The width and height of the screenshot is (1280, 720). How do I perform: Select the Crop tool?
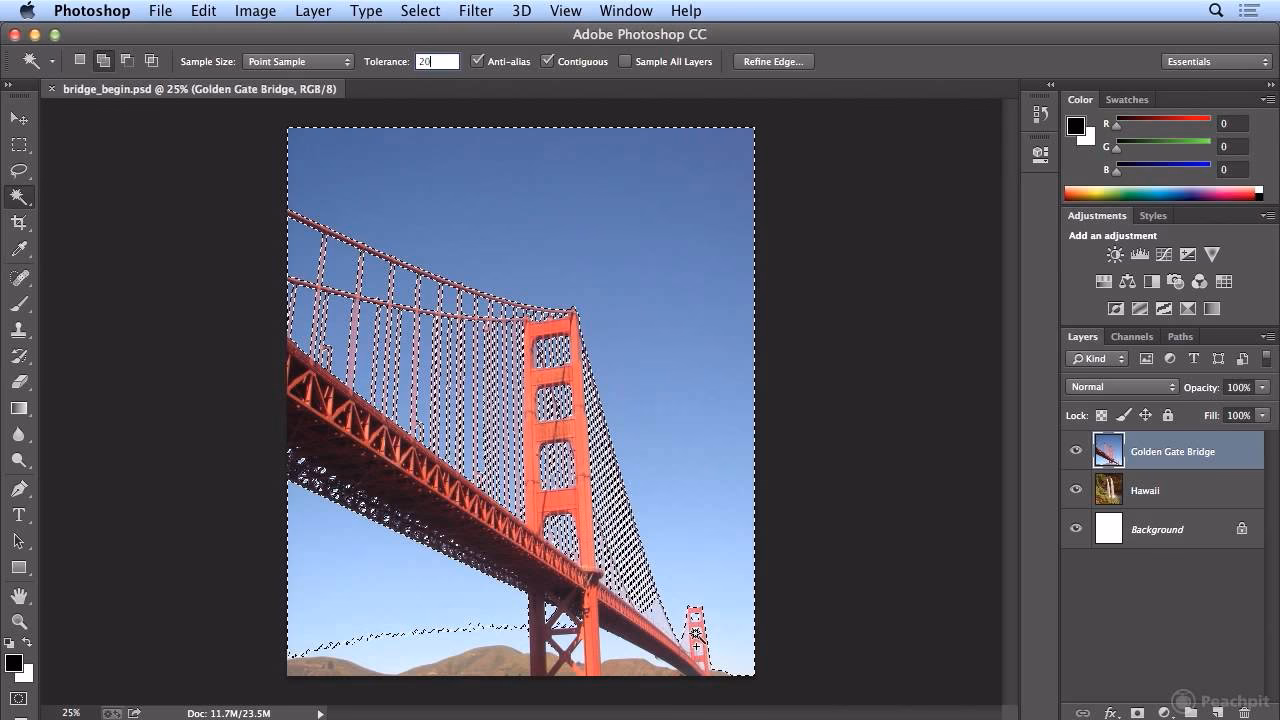[x=20, y=224]
